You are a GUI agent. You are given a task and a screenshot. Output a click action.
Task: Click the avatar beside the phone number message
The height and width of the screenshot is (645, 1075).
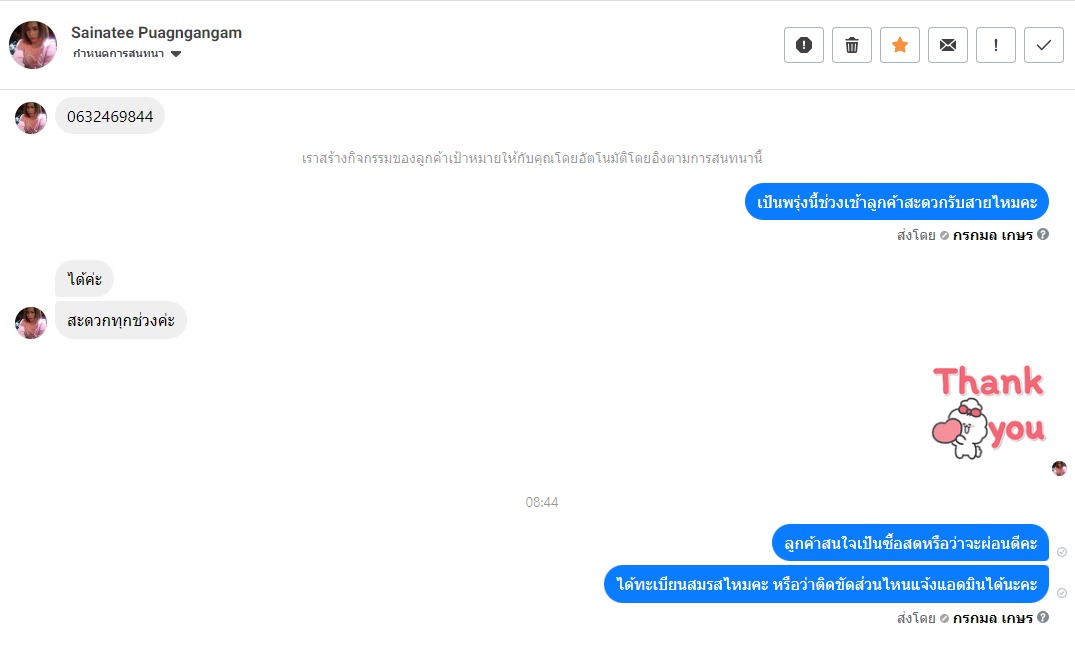(31, 118)
